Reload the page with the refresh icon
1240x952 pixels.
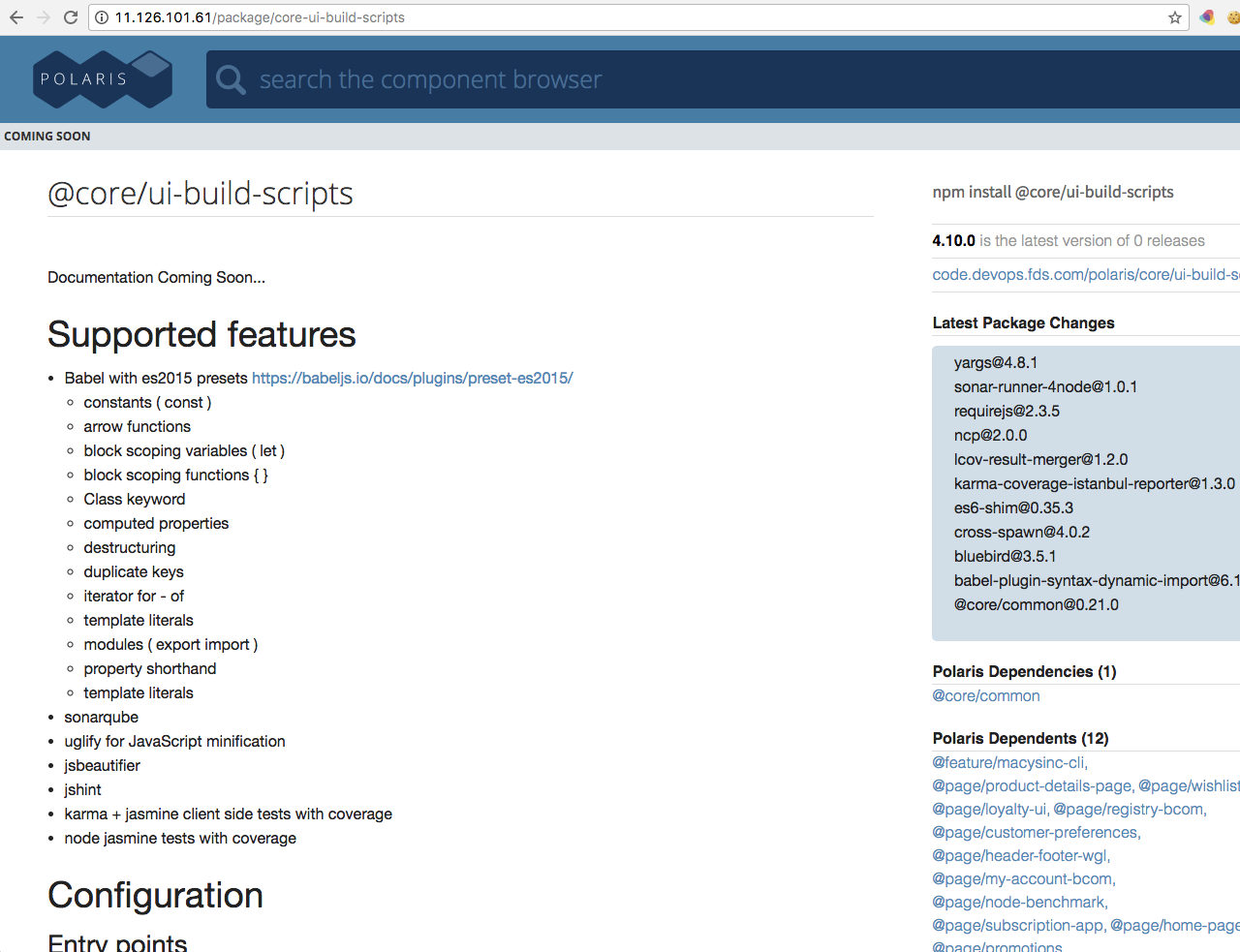click(69, 16)
